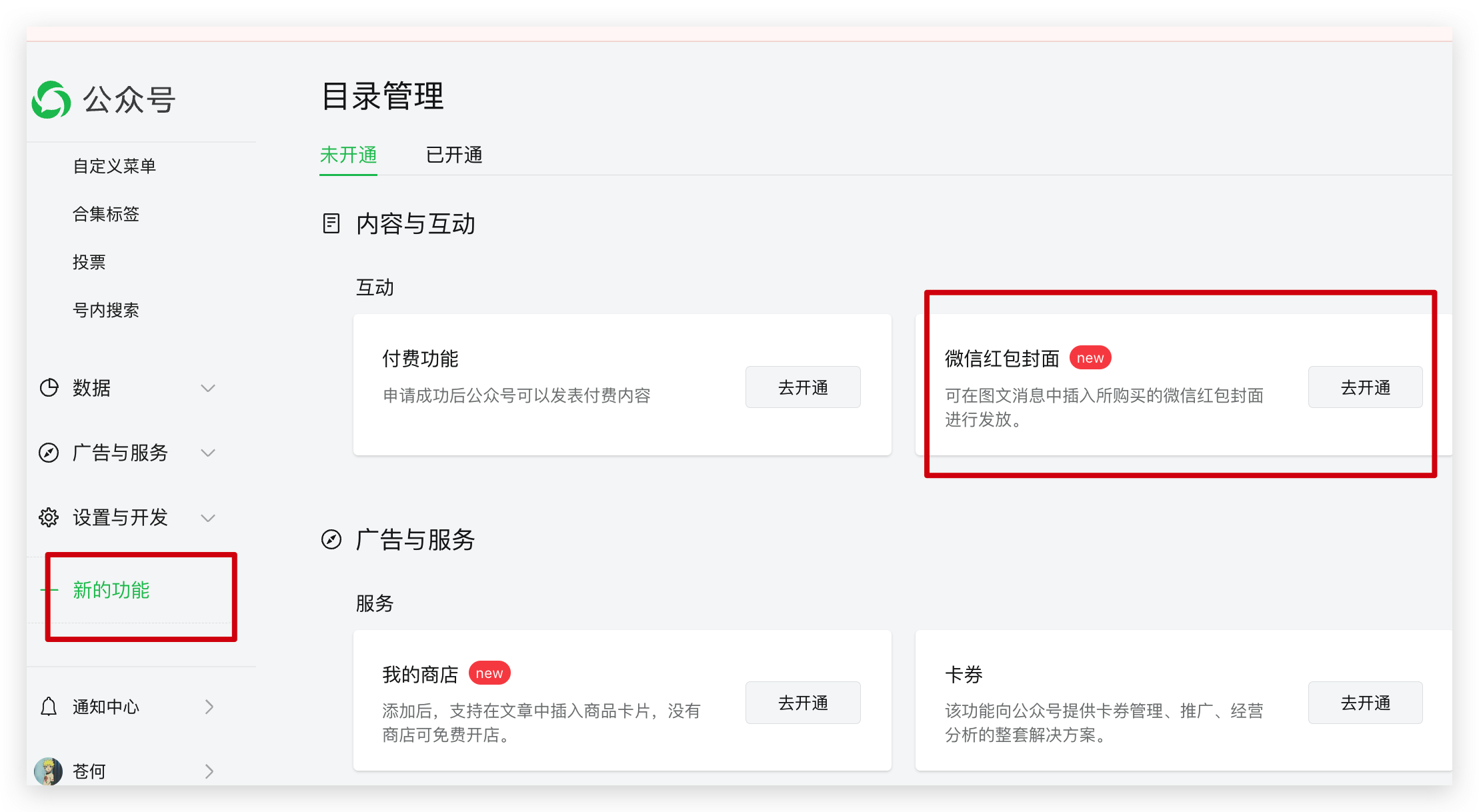Click the 该功能向公众号提供卡券管理 description
The image size is (1479, 812).
pyautogui.click(x=1104, y=723)
